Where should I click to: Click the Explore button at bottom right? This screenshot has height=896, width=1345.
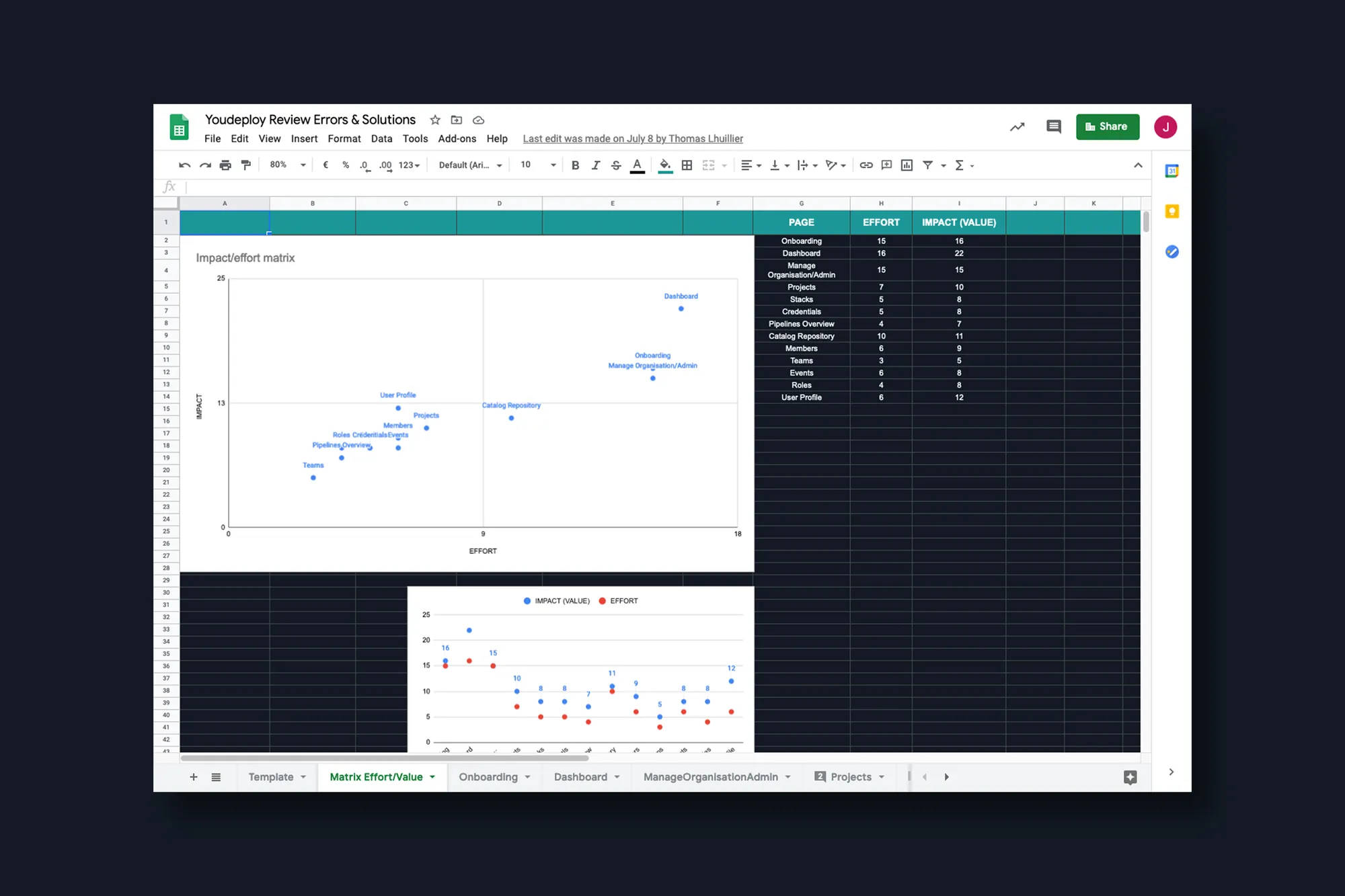click(x=1130, y=777)
